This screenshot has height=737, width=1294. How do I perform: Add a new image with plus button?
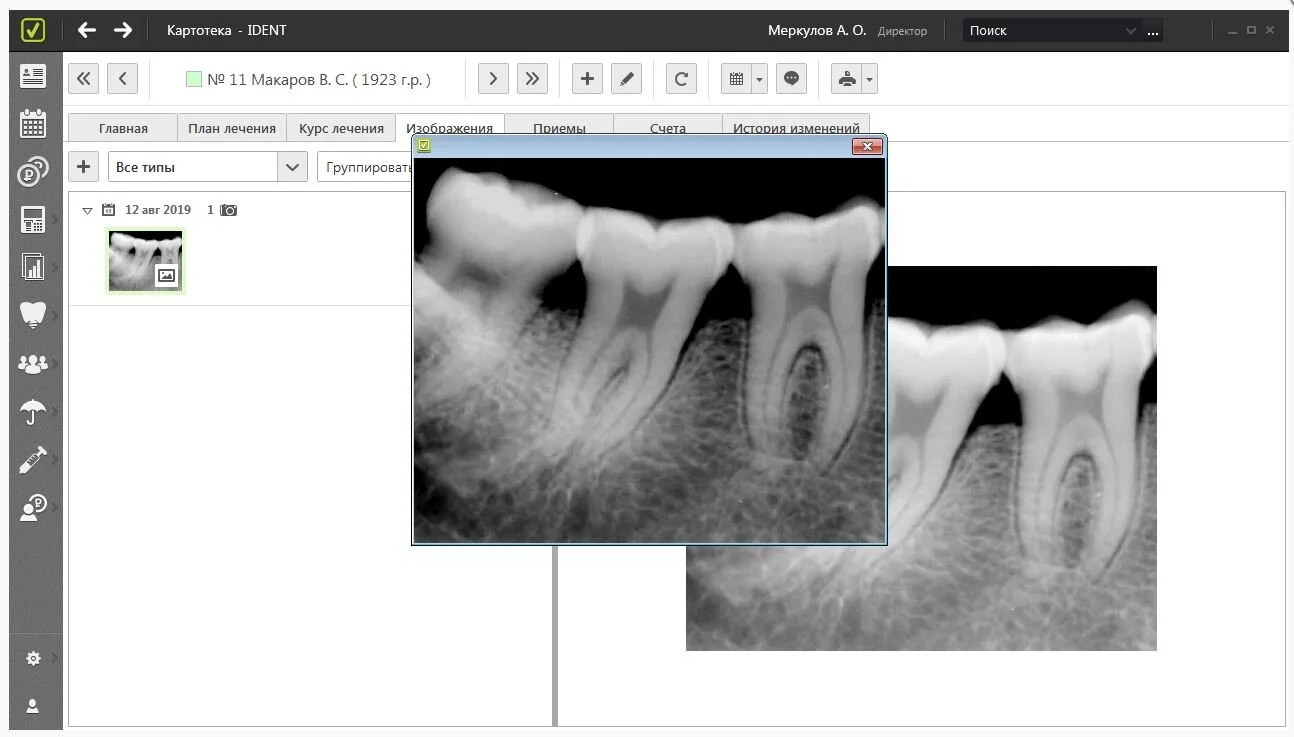coord(83,167)
